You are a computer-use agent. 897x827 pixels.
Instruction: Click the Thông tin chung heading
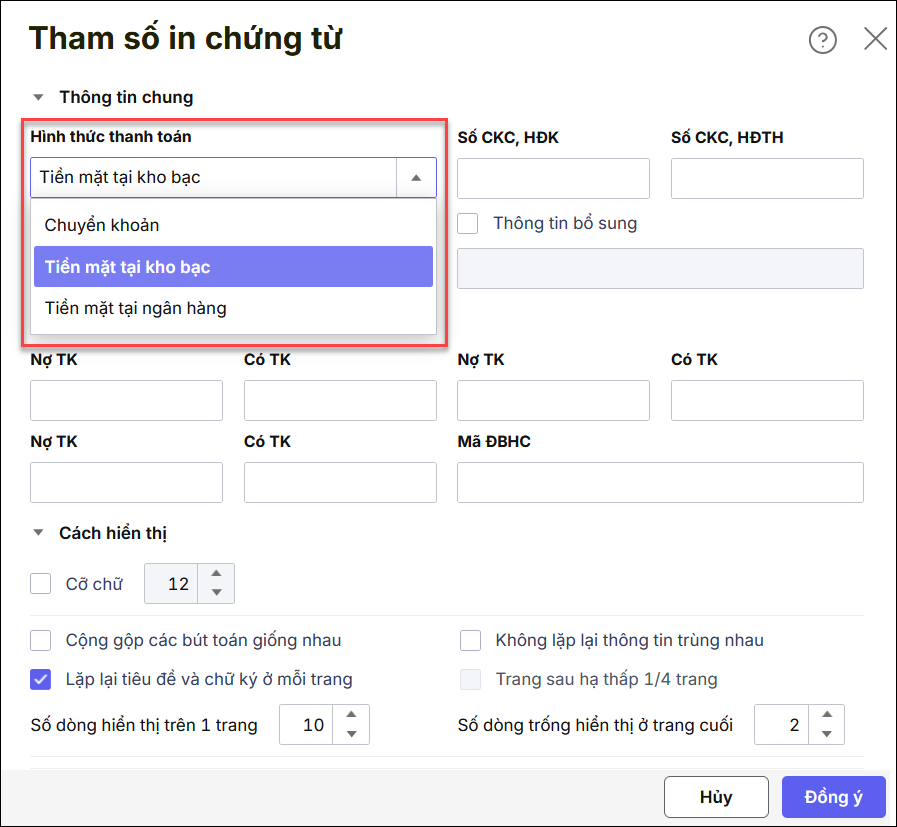coord(126,97)
